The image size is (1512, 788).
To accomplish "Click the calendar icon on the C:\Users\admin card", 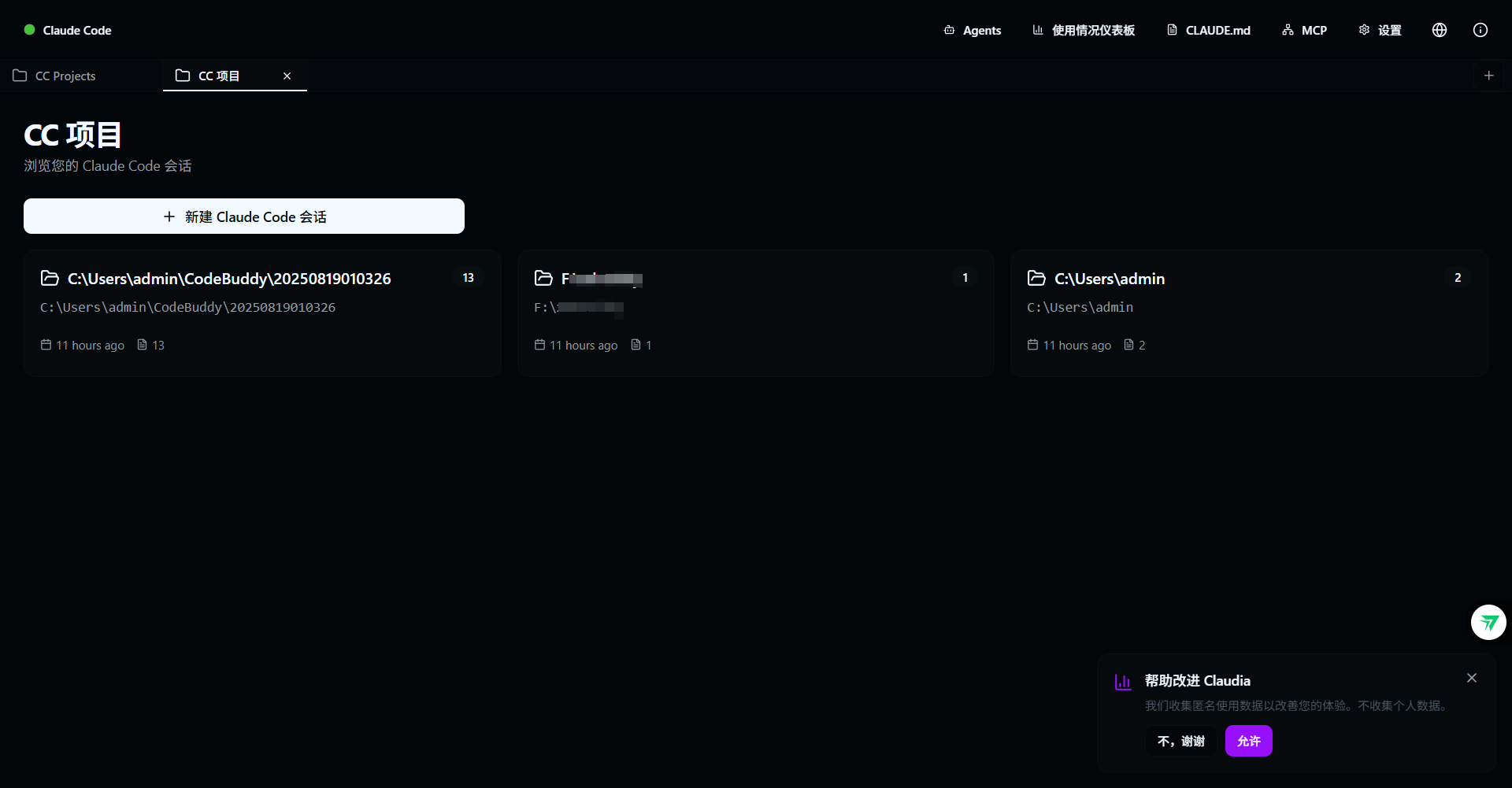I will [1032, 345].
